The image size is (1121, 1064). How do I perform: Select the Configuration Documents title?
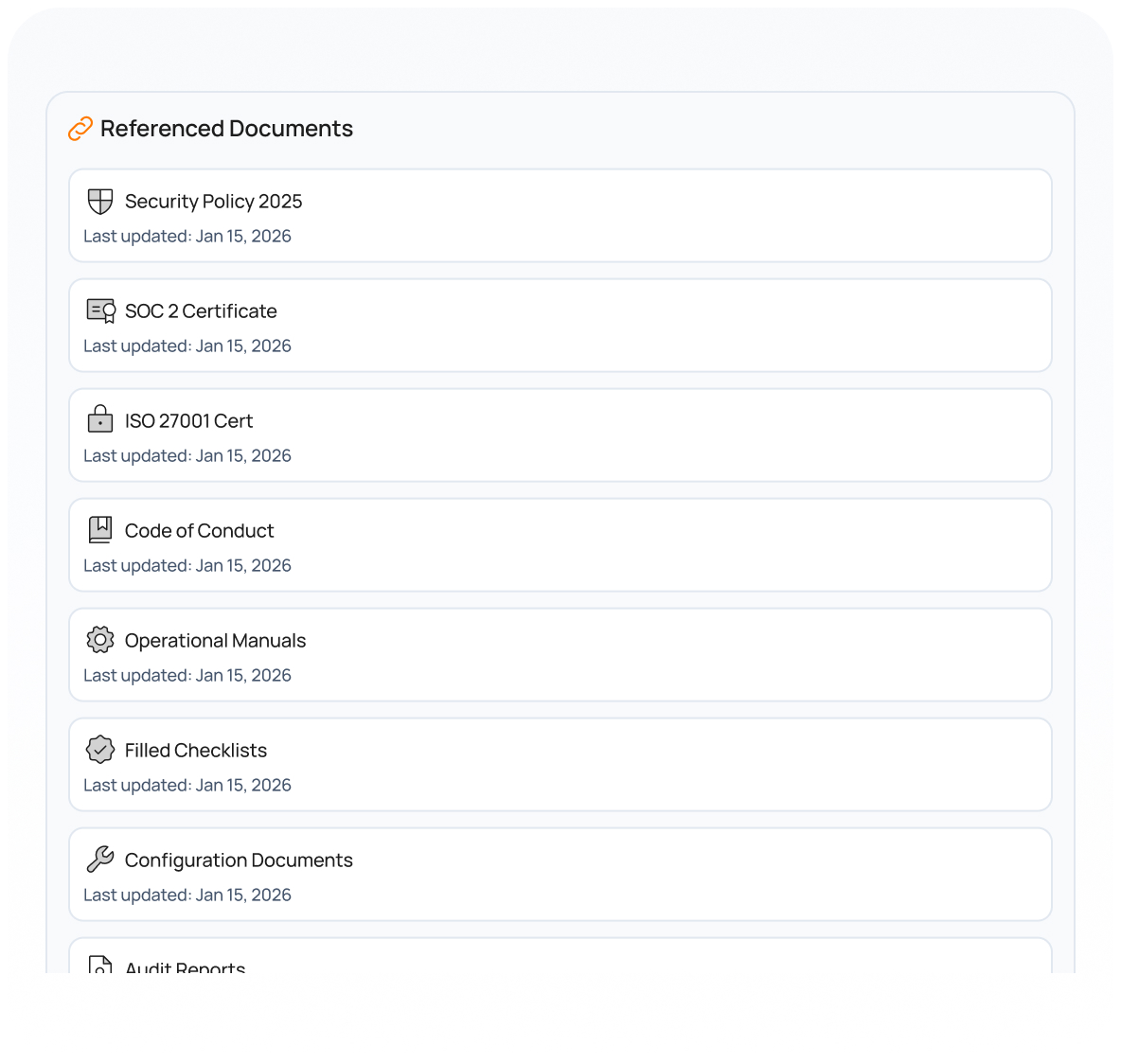239,860
